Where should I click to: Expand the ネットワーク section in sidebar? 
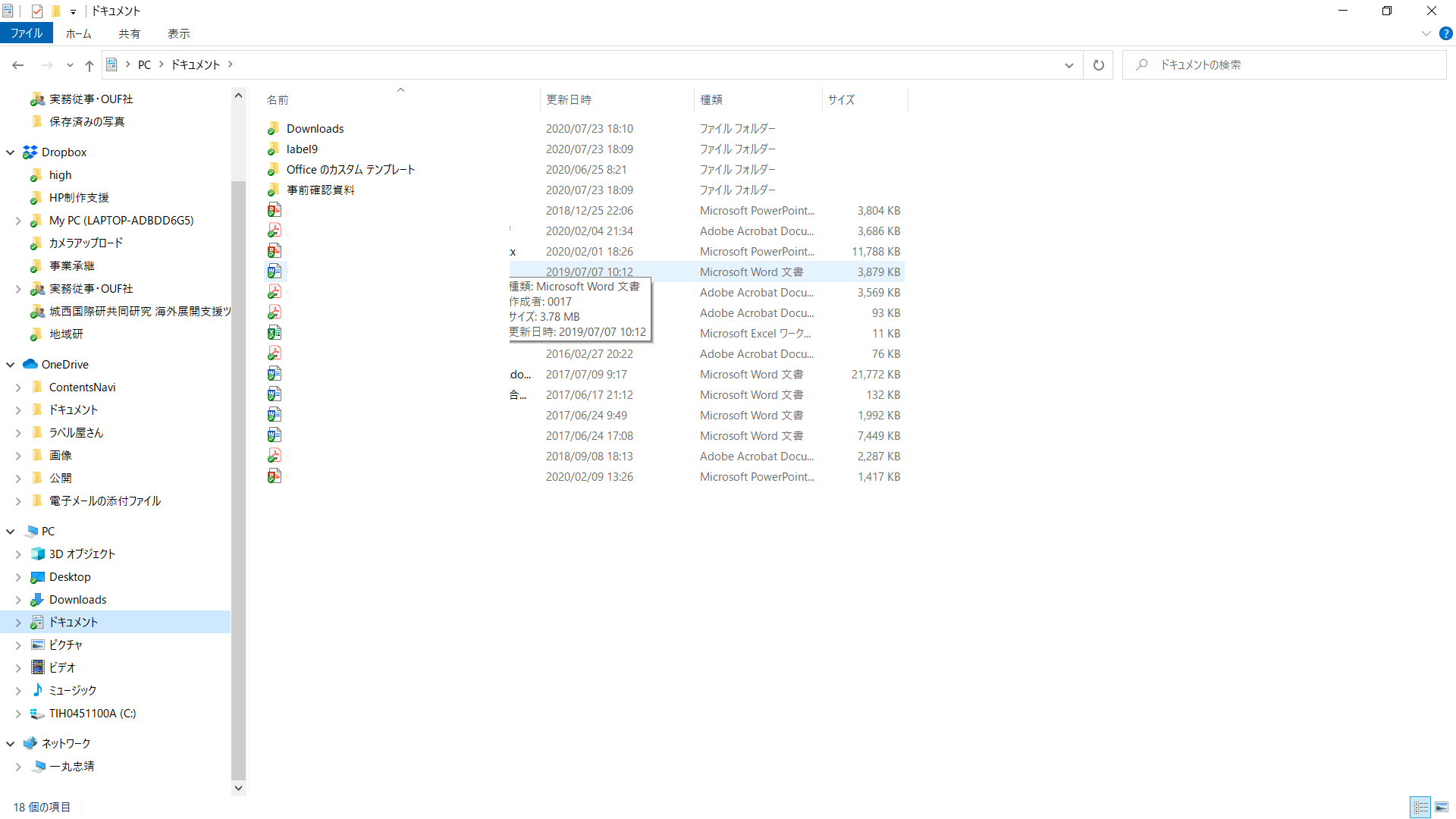(10, 743)
